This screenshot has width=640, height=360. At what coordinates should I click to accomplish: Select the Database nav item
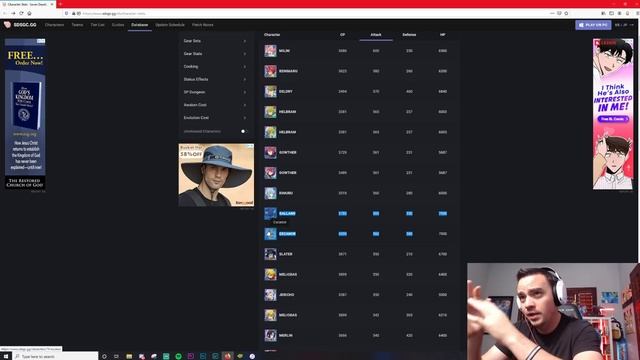pos(140,25)
